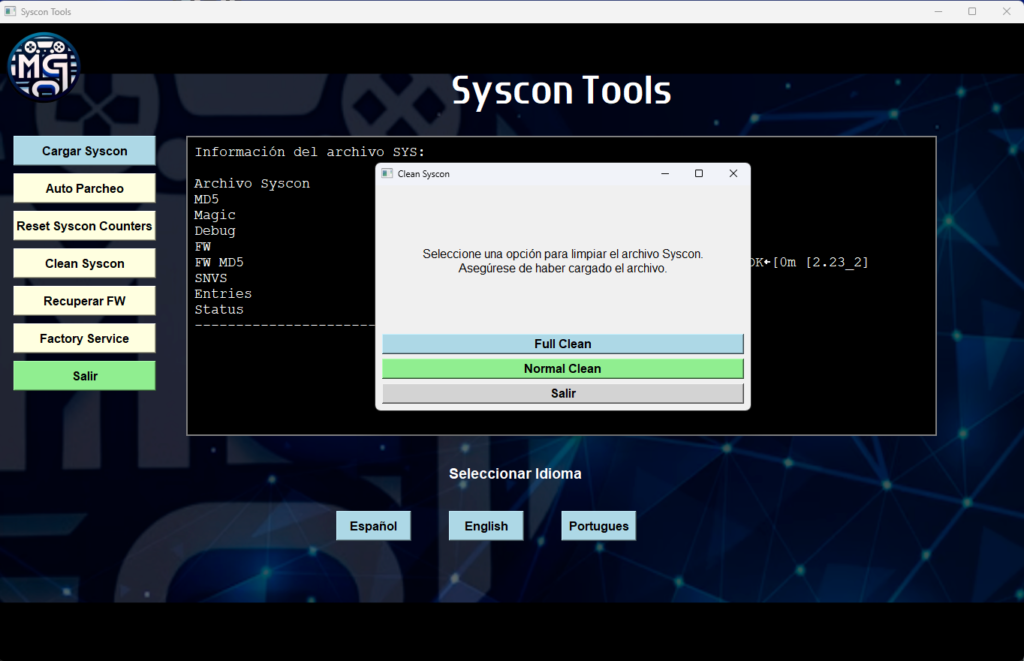Click the Clean Syscon dialog title icon
The height and width of the screenshot is (661, 1024).
point(387,174)
